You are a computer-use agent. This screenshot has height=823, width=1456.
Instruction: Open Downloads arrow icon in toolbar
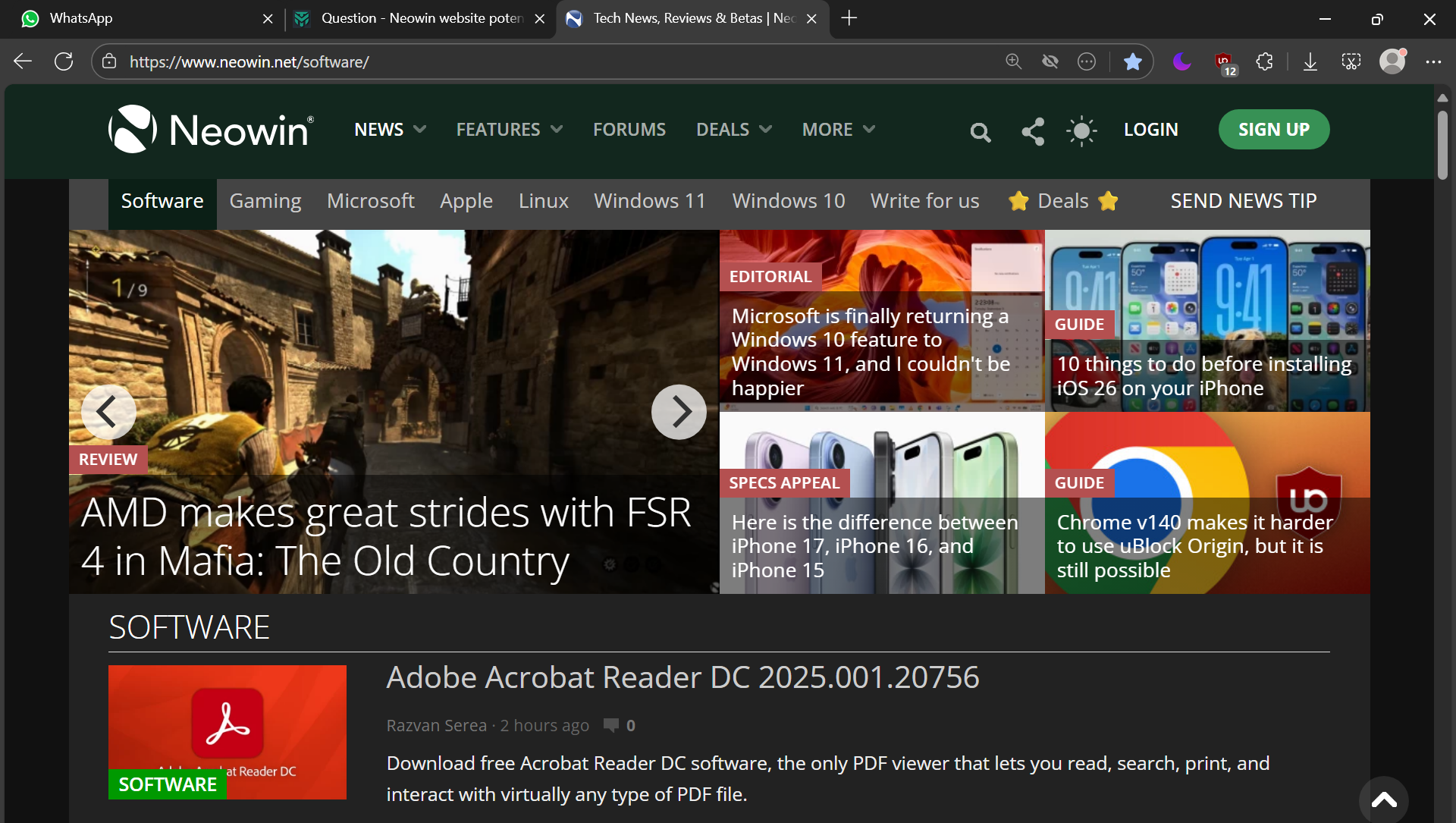point(1310,62)
